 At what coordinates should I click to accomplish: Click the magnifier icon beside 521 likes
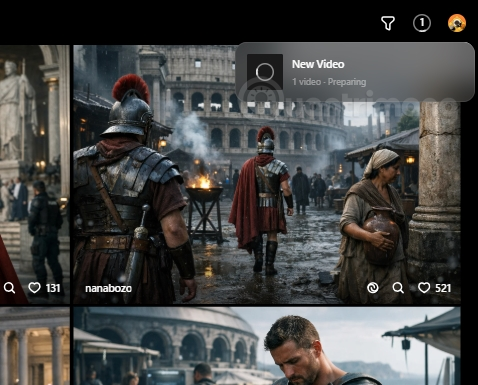pyautogui.click(x=398, y=288)
